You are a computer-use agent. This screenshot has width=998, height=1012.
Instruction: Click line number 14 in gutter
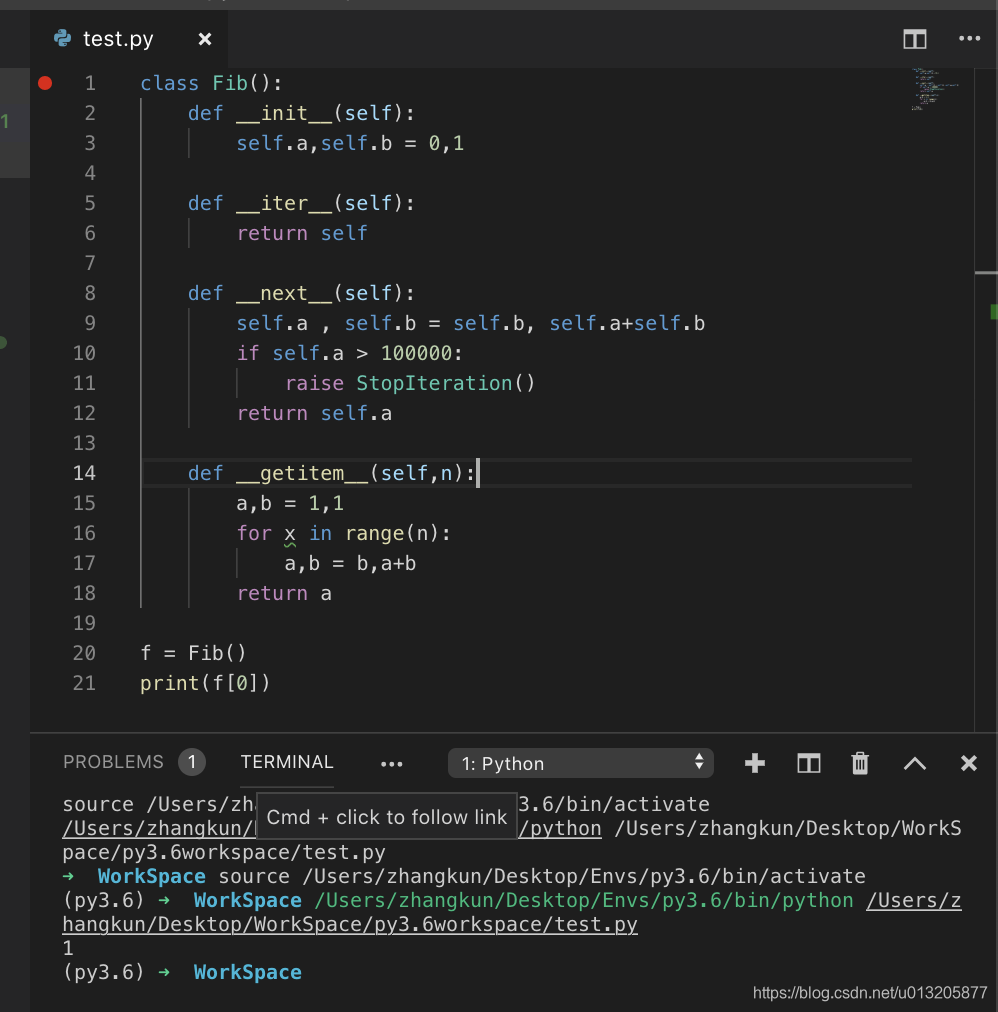(x=84, y=473)
